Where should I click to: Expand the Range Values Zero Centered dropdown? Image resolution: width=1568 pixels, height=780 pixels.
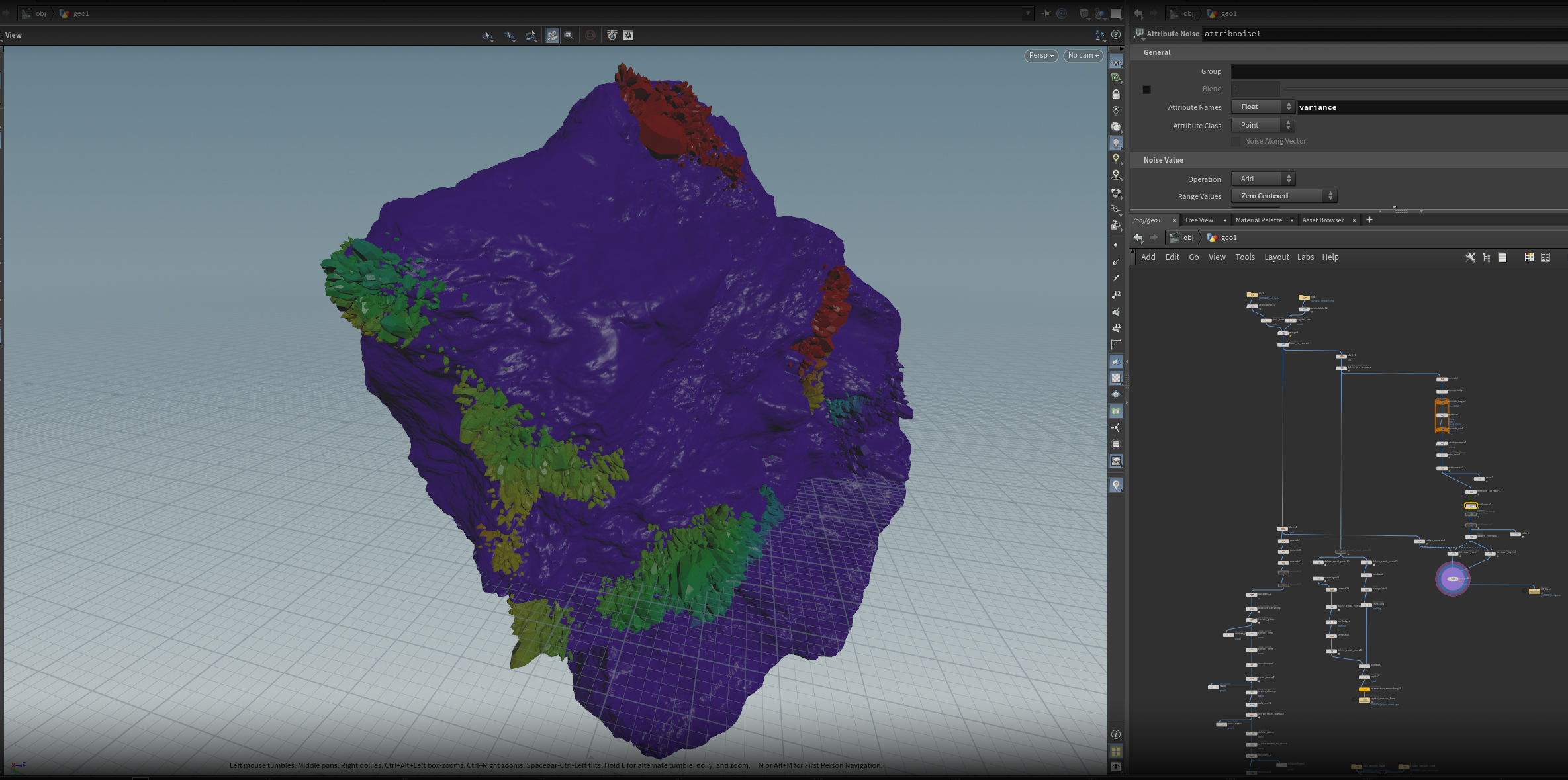pyautogui.click(x=1283, y=196)
